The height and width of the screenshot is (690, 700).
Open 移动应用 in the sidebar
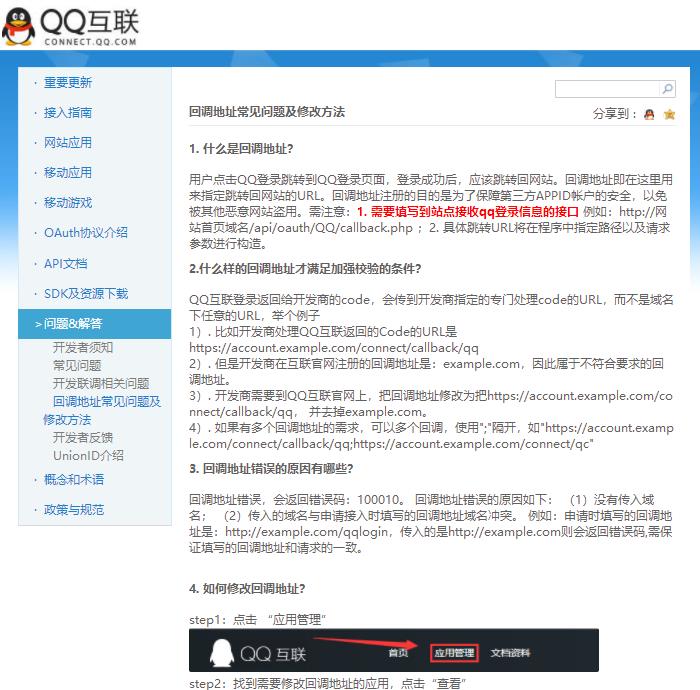(68, 173)
